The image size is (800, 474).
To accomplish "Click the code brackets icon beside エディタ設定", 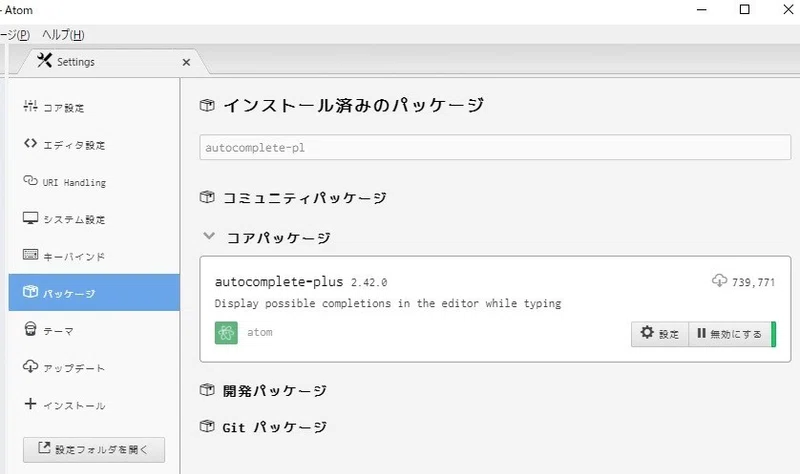I will [x=30, y=143].
